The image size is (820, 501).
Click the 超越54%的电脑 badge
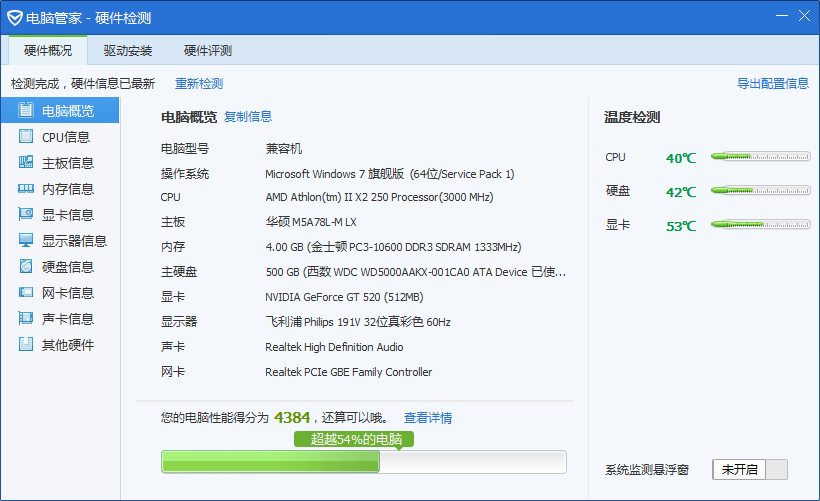[354, 439]
